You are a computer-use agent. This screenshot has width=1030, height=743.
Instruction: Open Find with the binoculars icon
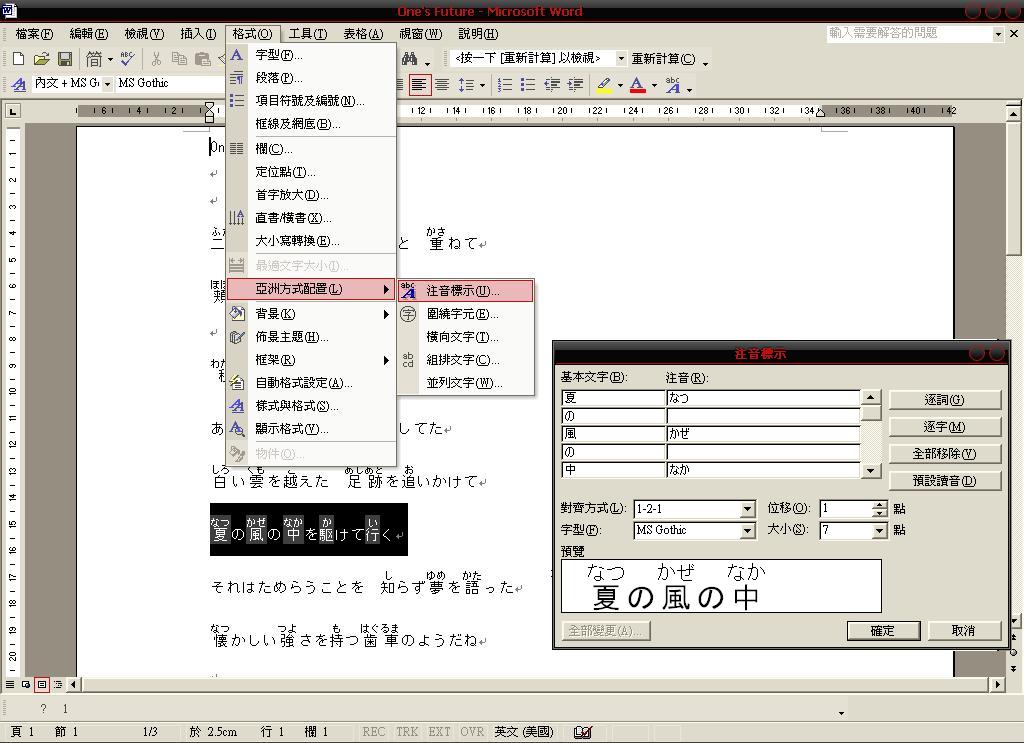click(x=410, y=59)
